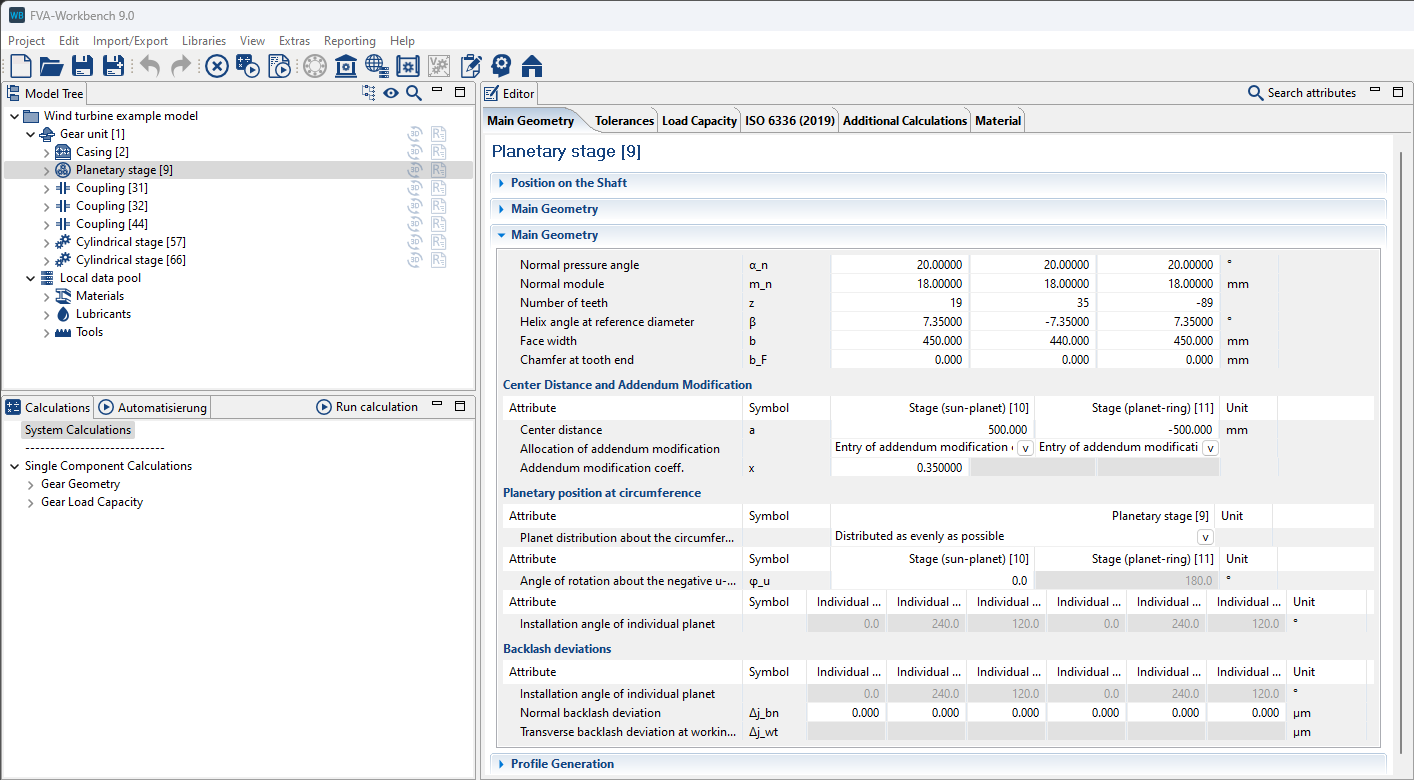Click the clipboard edit toolbar icon

click(471, 66)
